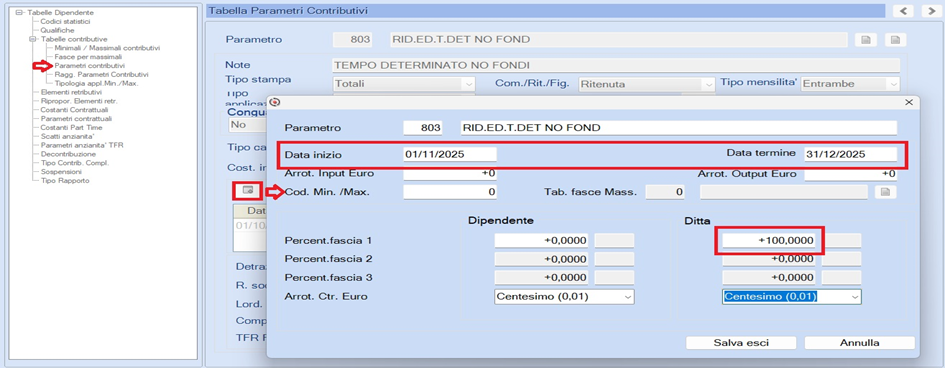Open Minimali / Massimali contributivi
Viewport: 945px width, 368px height.
pos(107,48)
